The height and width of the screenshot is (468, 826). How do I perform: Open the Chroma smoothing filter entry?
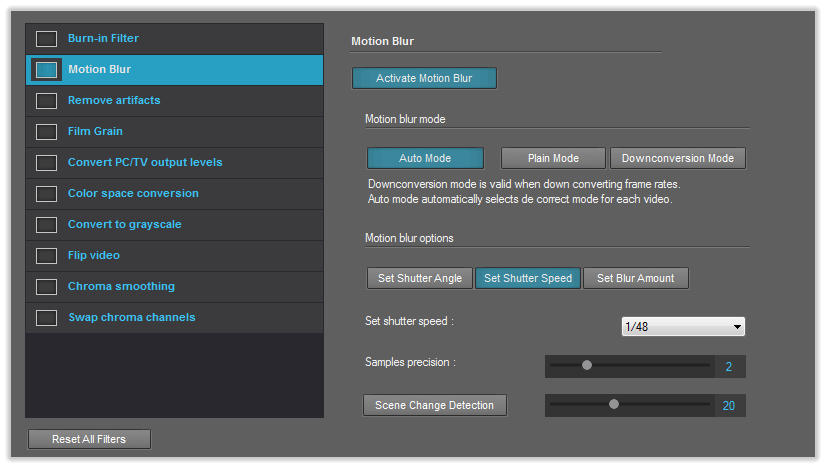click(x=174, y=287)
